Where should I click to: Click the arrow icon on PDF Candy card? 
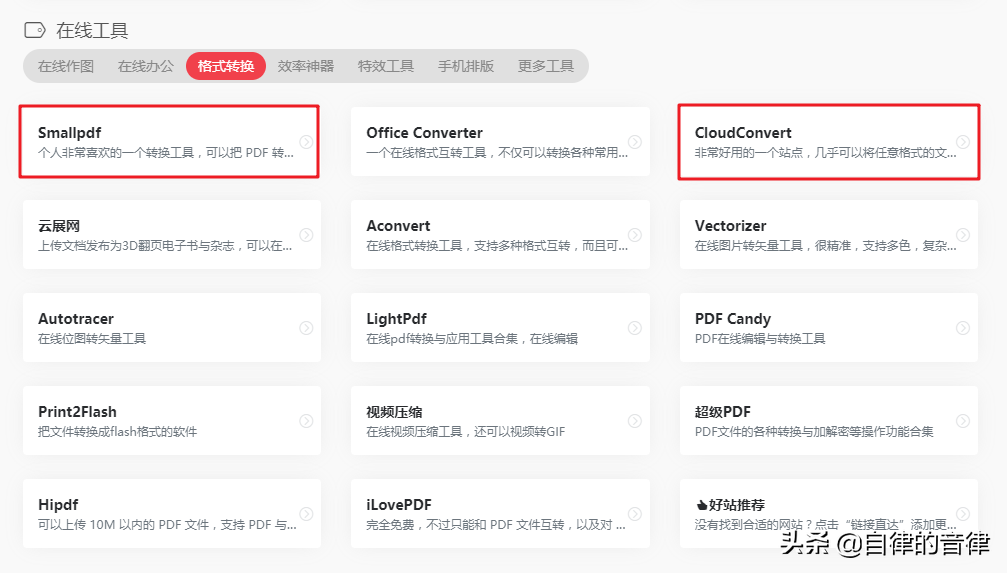pyautogui.click(x=963, y=328)
